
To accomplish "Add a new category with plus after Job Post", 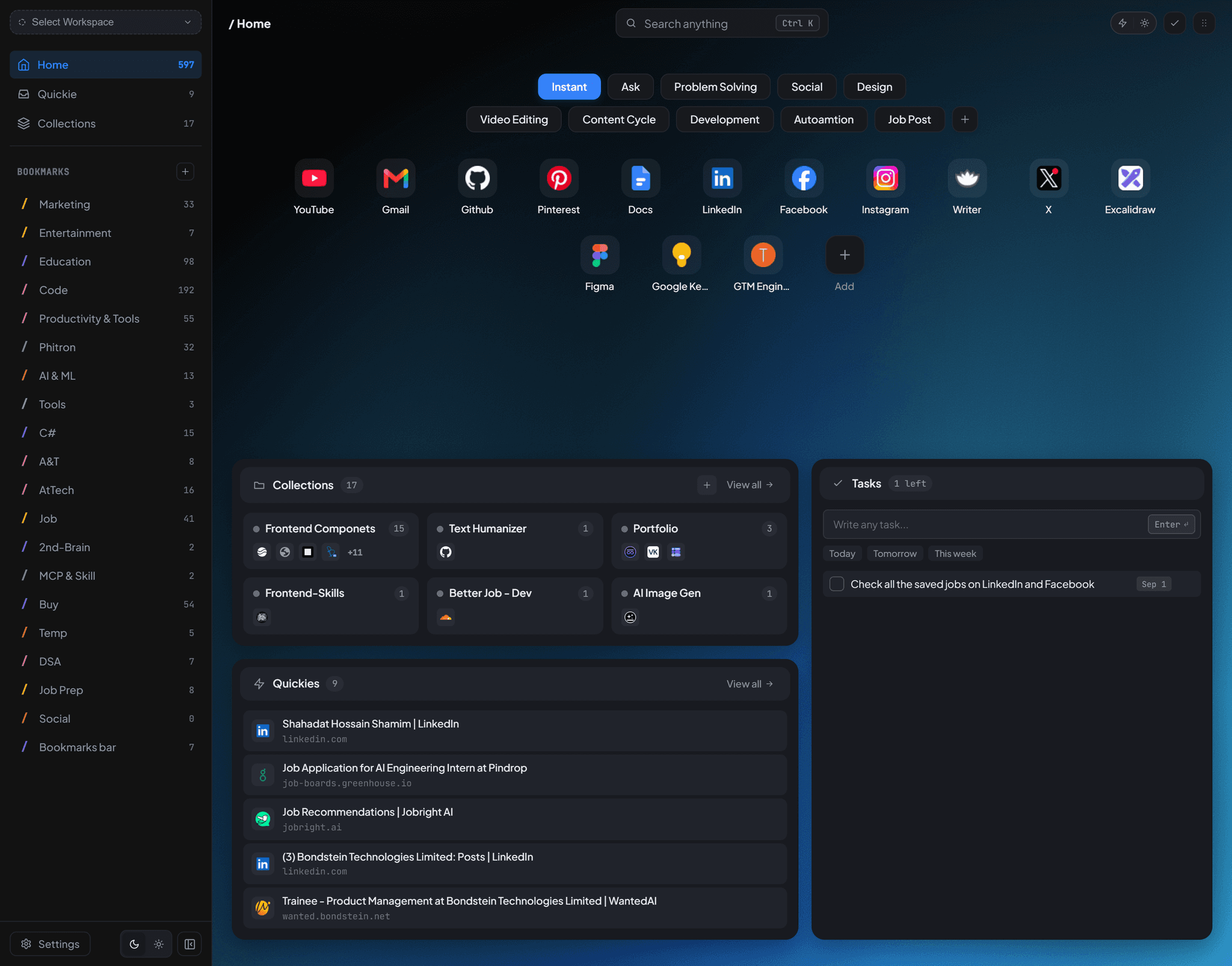I will pyautogui.click(x=965, y=119).
